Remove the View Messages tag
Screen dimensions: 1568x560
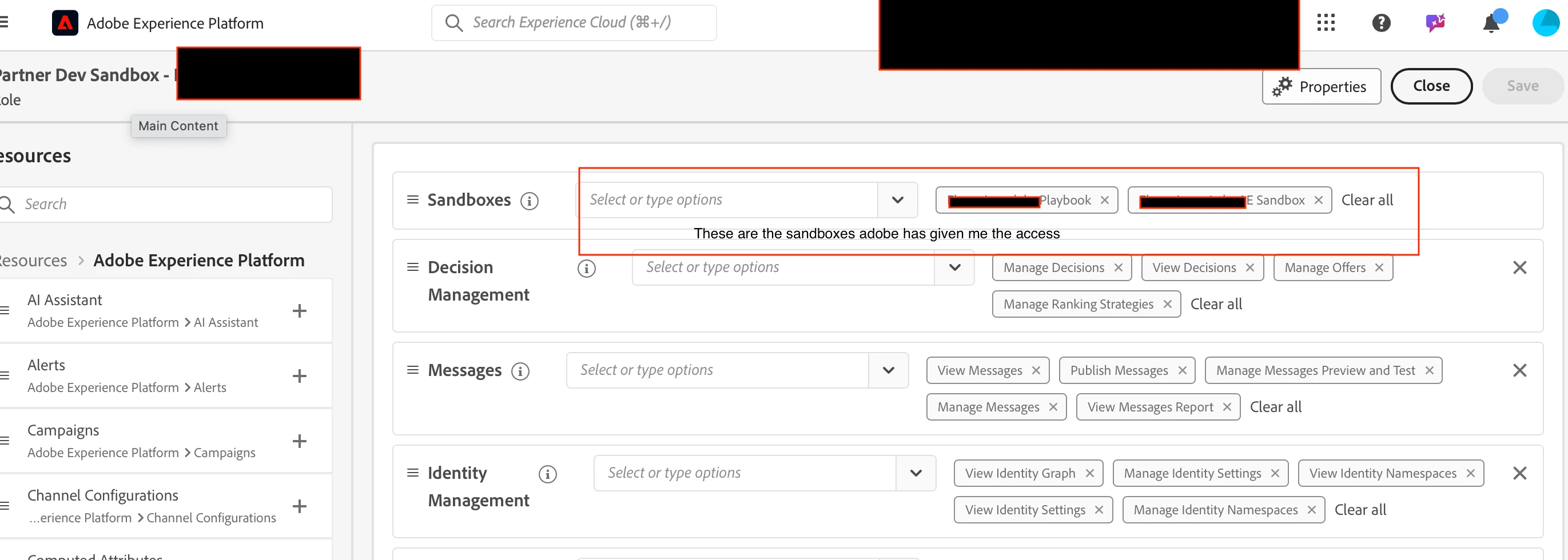click(1036, 370)
